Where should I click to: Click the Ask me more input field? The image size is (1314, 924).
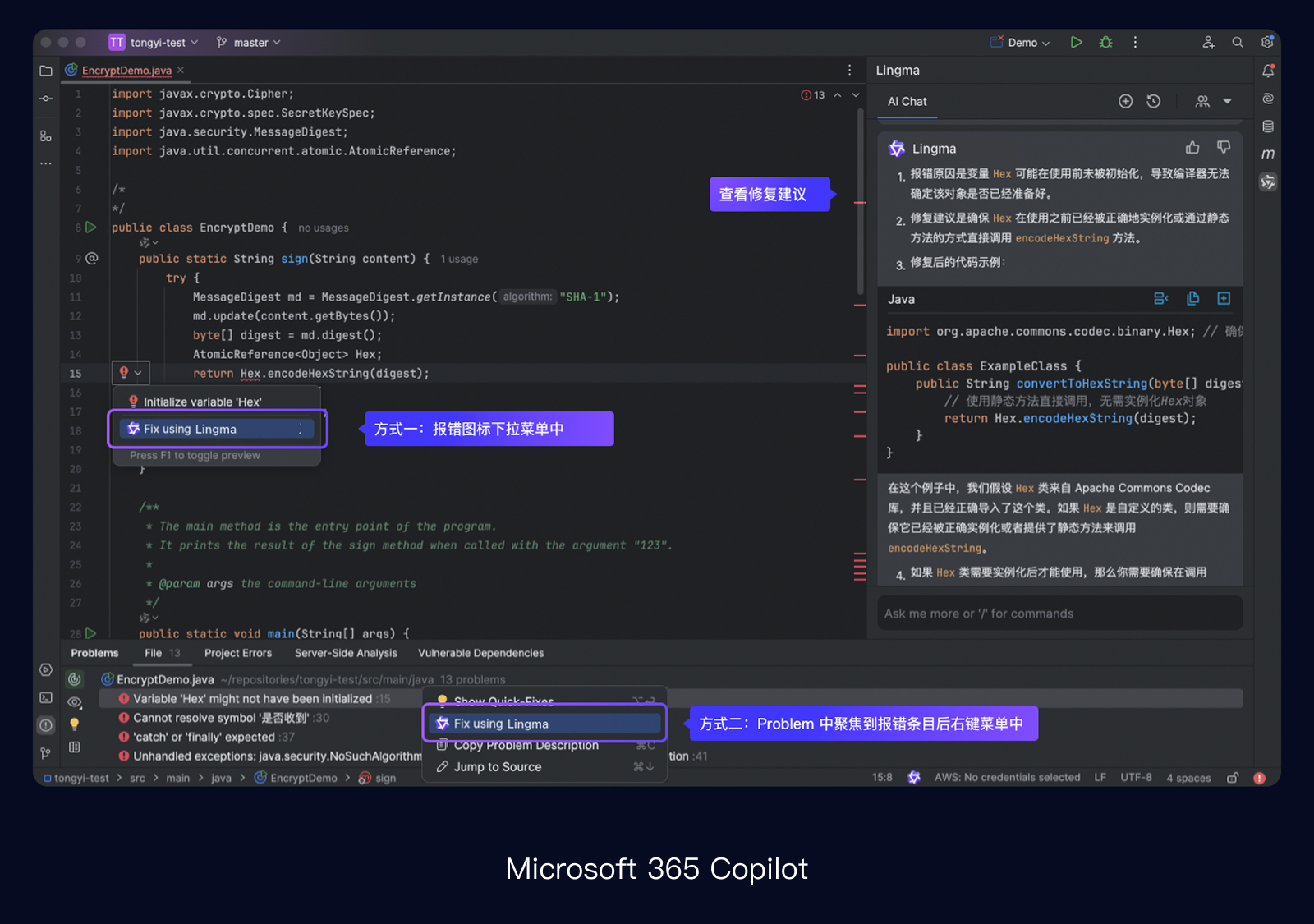pyautogui.click(x=1059, y=614)
